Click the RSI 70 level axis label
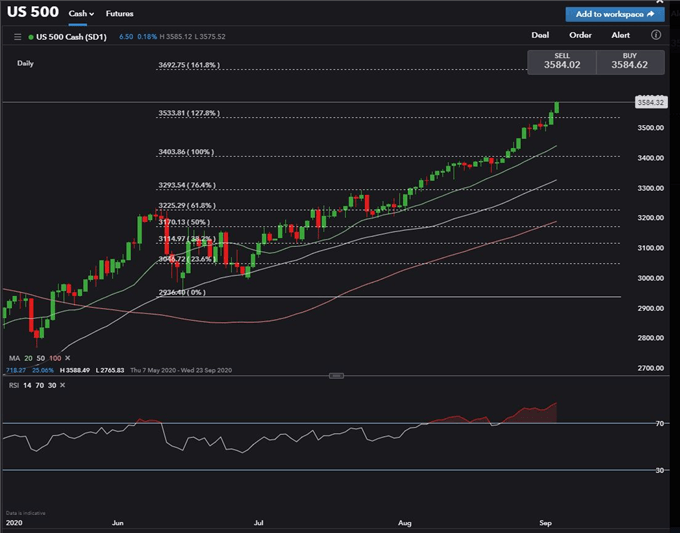The width and height of the screenshot is (680, 533). click(660, 423)
